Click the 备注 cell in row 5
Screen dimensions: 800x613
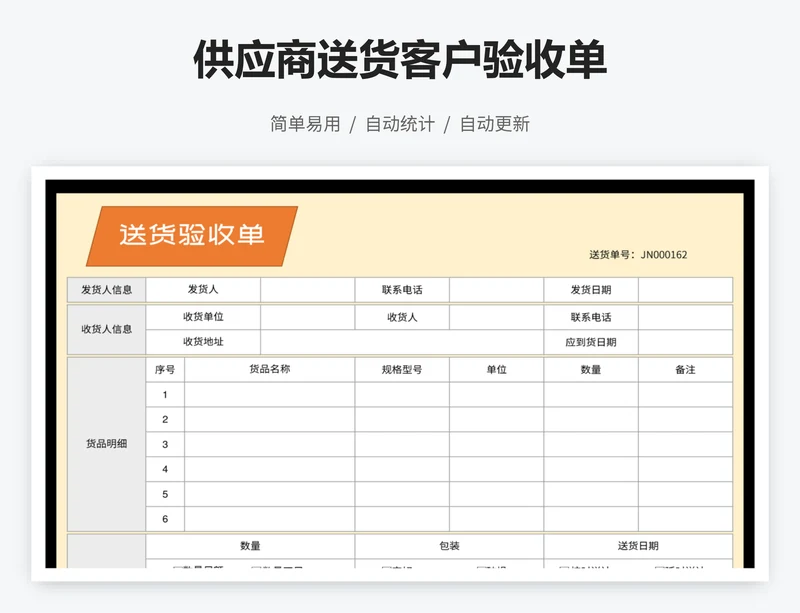(x=685, y=494)
